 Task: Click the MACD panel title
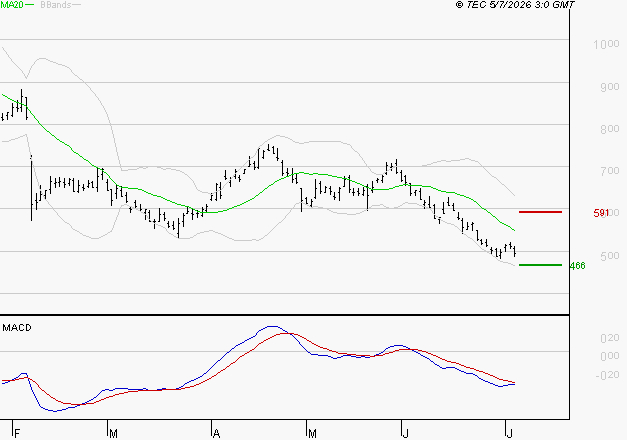pyautogui.click(x=17, y=328)
